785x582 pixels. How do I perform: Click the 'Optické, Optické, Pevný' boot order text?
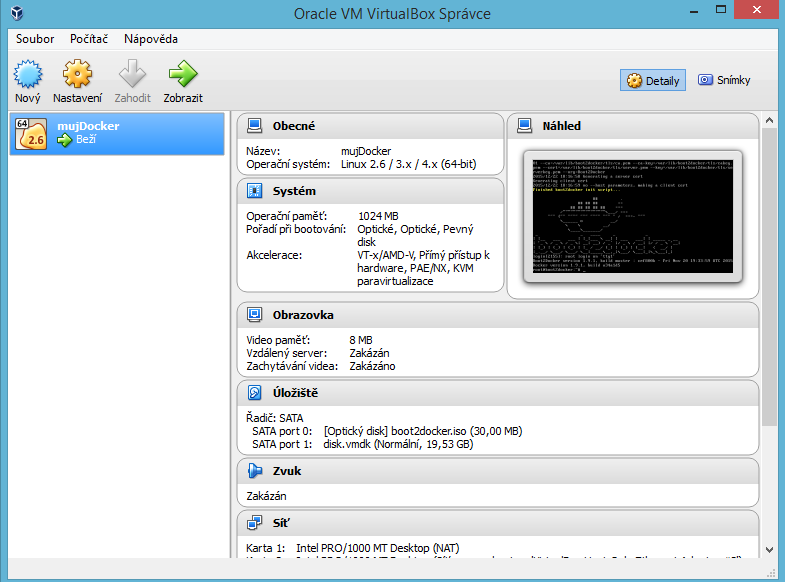click(x=415, y=229)
